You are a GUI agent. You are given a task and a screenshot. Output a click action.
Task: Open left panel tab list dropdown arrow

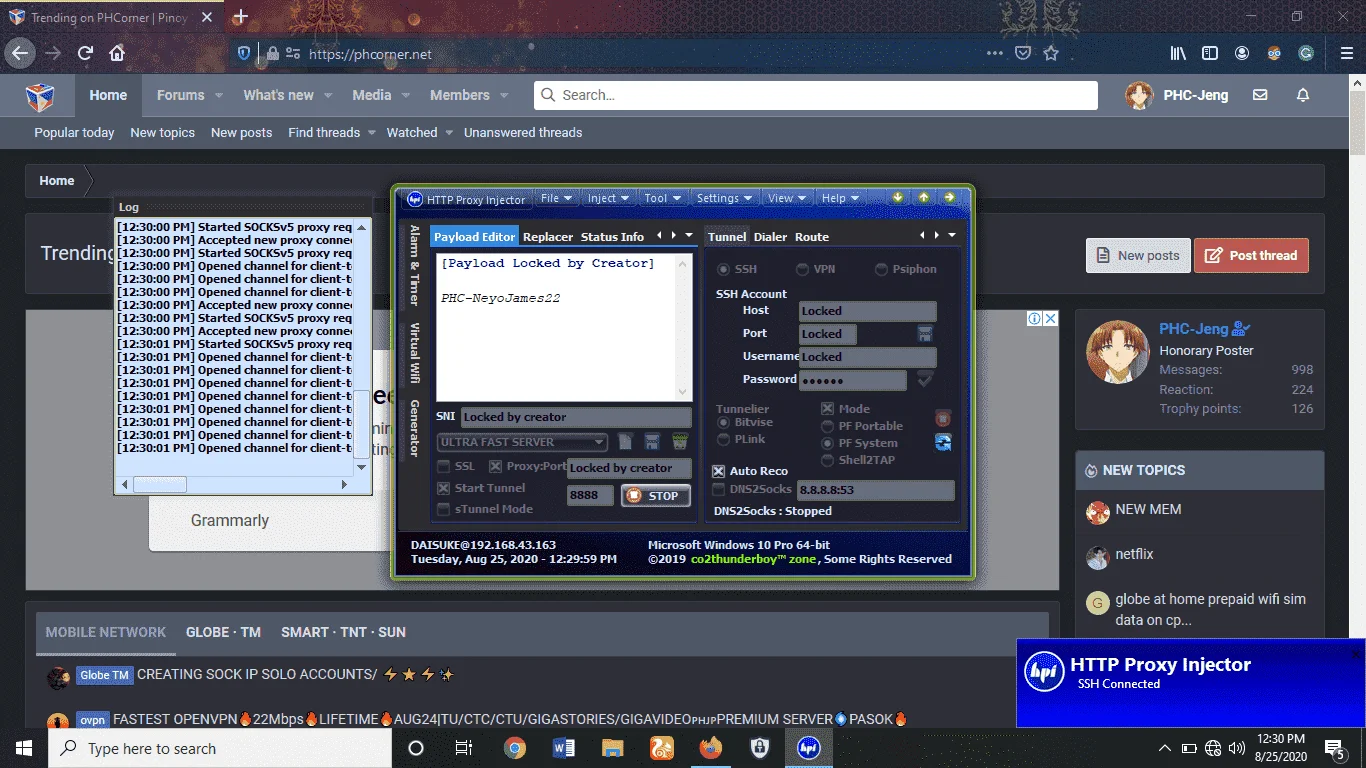point(689,236)
